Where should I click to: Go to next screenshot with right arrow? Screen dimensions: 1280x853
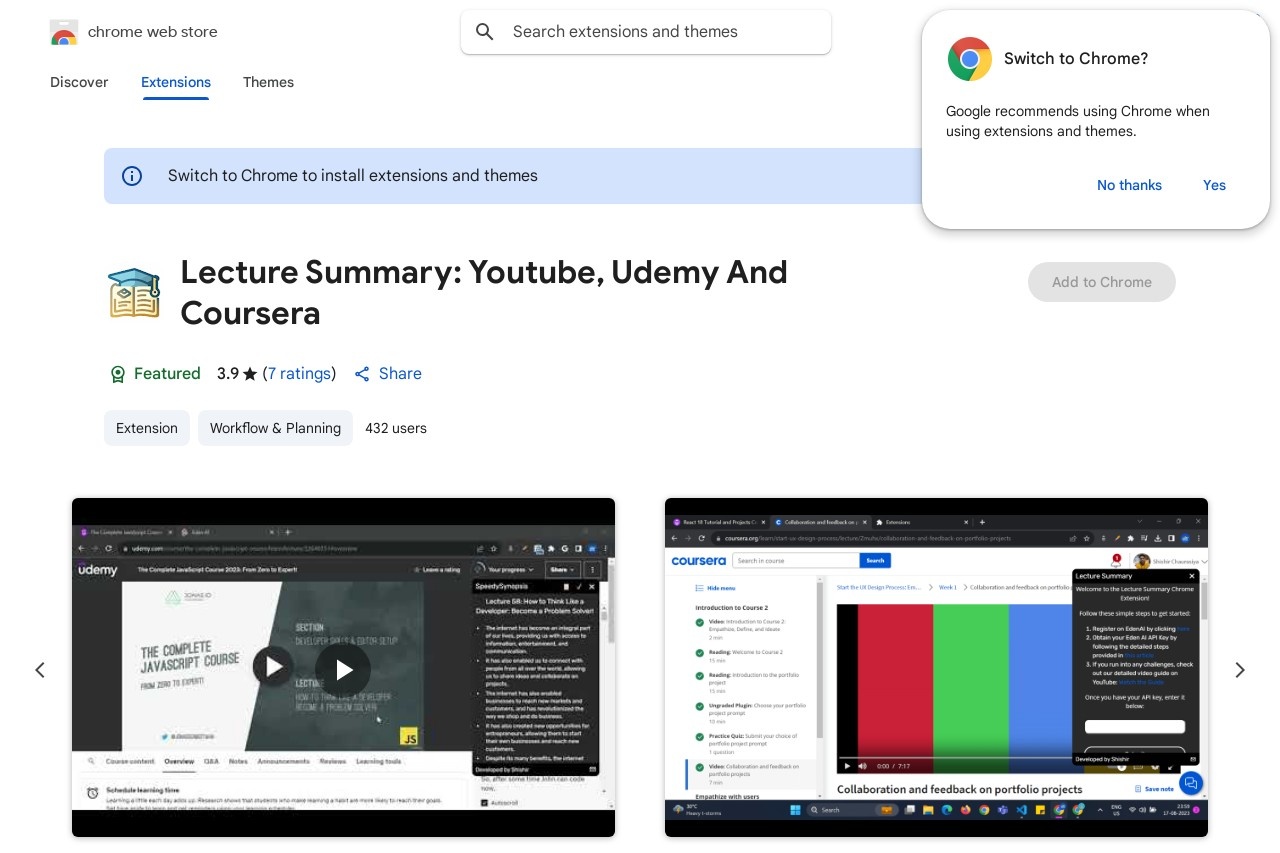point(1240,670)
